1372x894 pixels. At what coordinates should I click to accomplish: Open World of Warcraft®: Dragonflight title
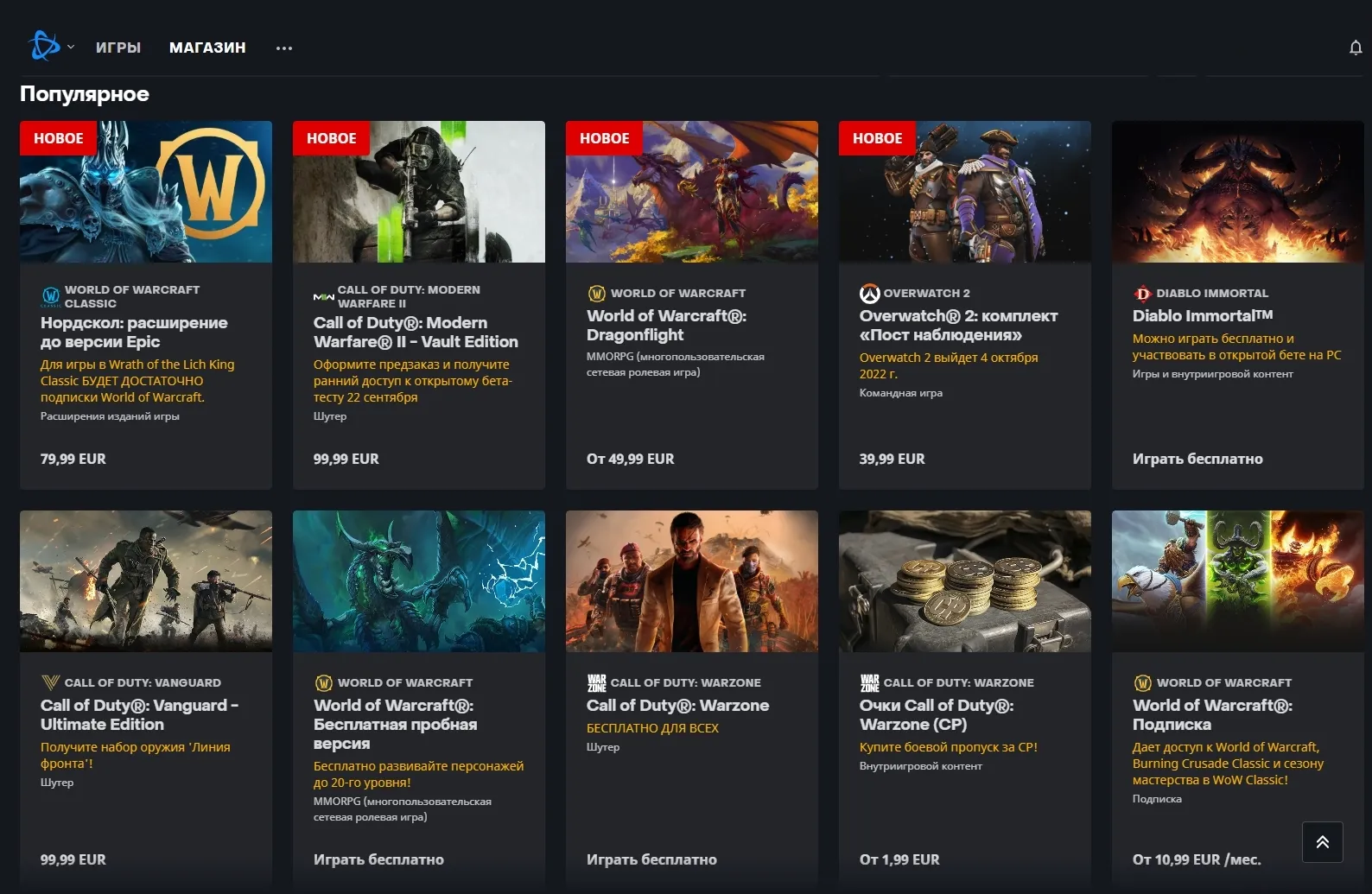[x=666, y=326]
